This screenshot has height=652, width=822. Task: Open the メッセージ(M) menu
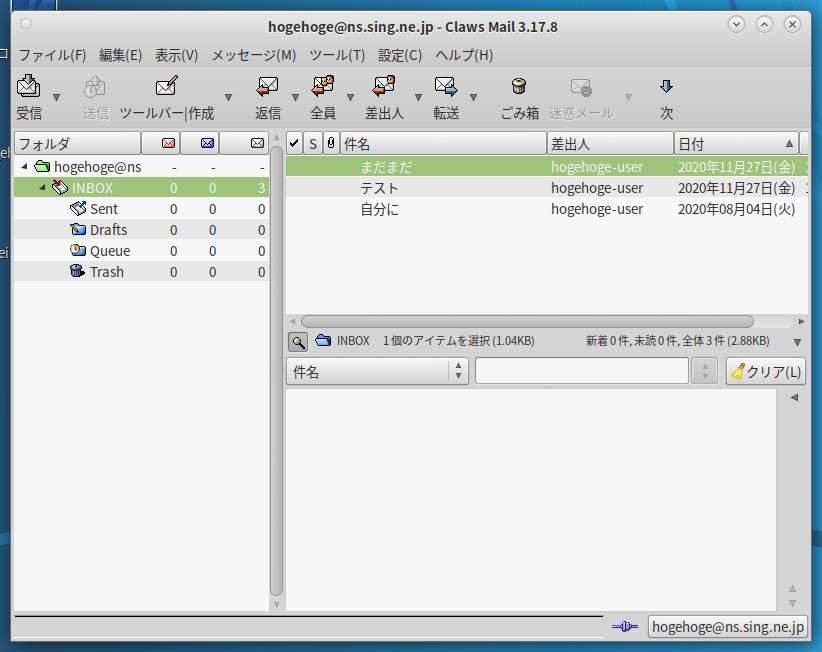[254, 55]
